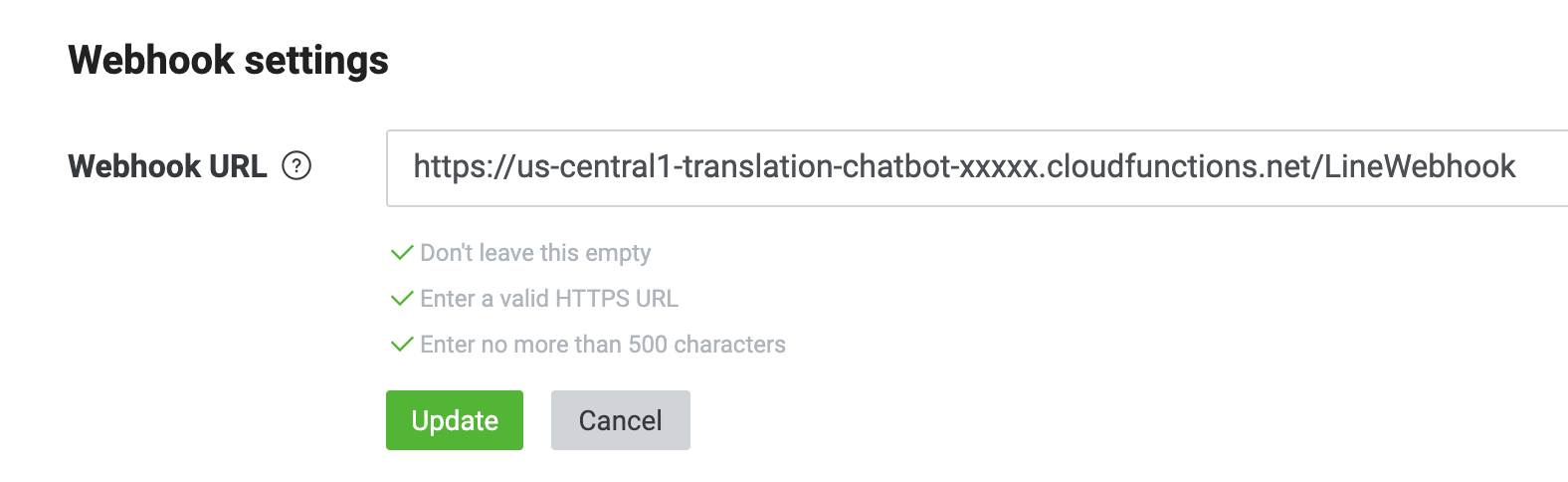Open the help tooltip beside Webhook URL
This screenshot has width=1568, height=482.
pyautogui.click(x=296, y=165)
